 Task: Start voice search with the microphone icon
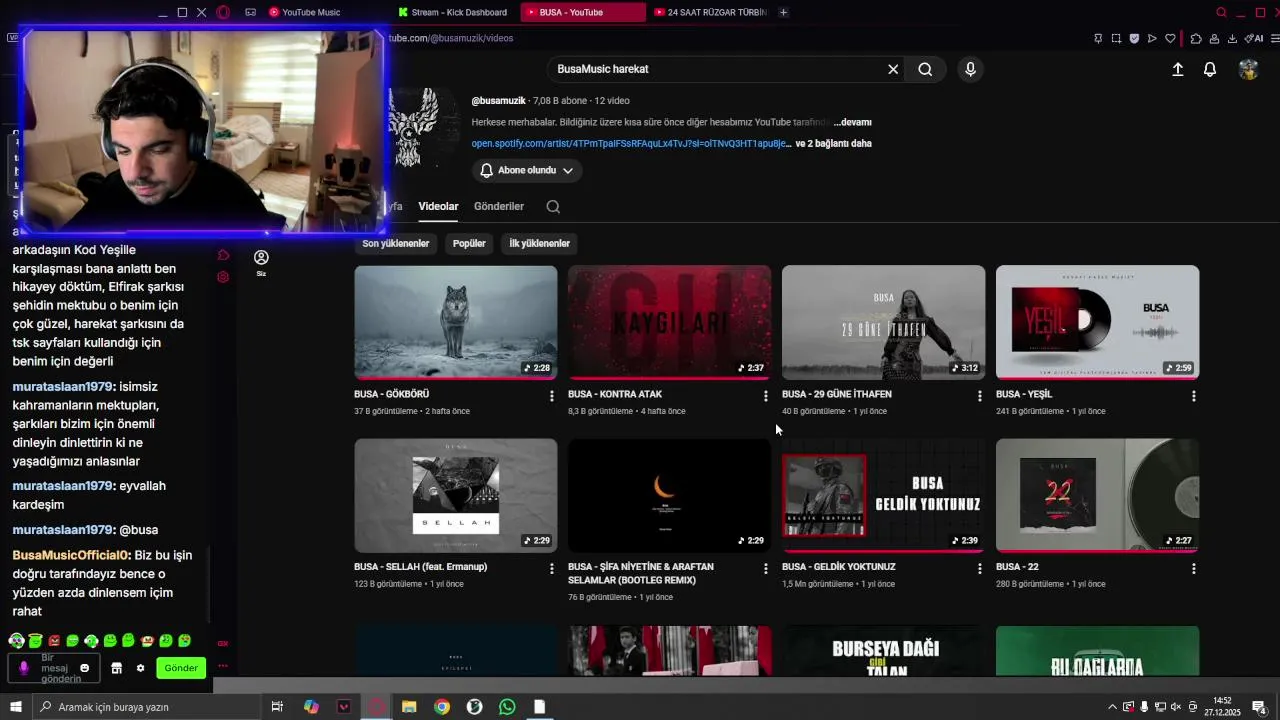click(x=969, y=69)
